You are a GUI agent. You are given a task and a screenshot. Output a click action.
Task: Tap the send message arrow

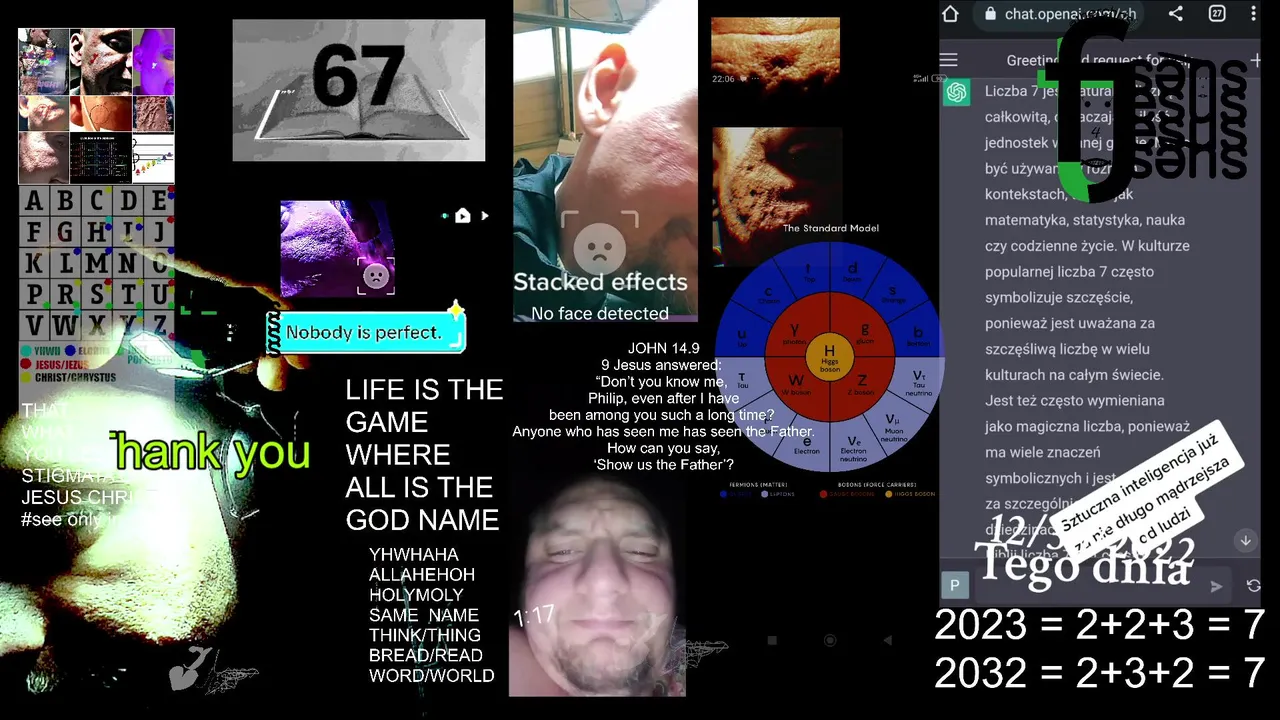click(x=1216, y=586)
